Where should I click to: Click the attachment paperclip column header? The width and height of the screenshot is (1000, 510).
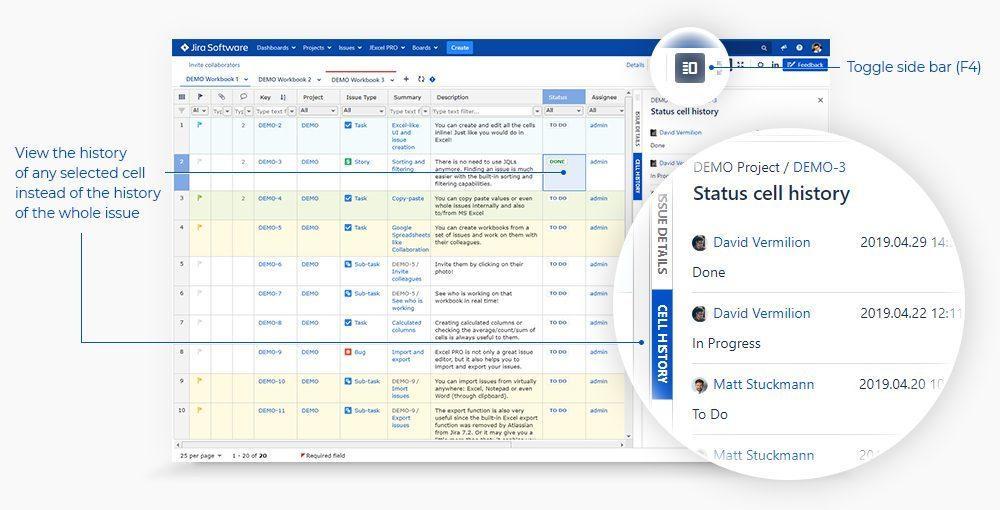click(x=221, y=97)
